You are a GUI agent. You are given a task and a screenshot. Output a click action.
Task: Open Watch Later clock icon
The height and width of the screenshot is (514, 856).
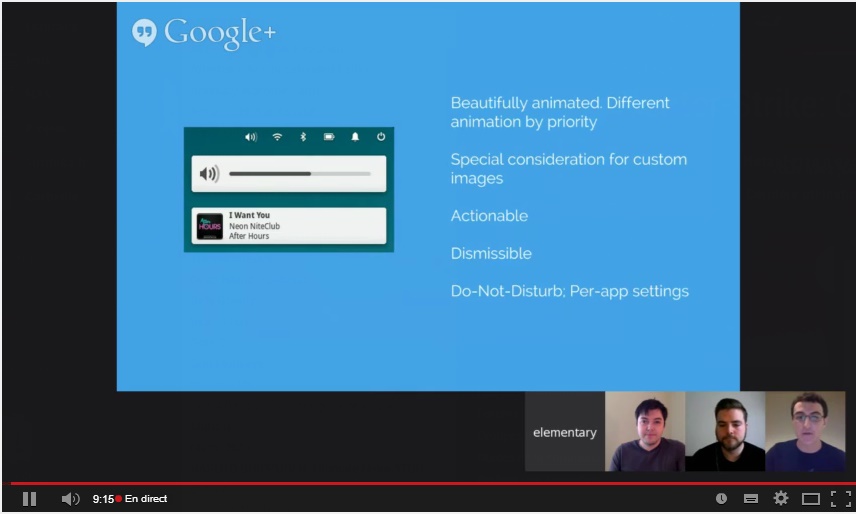tap(721, 498)
